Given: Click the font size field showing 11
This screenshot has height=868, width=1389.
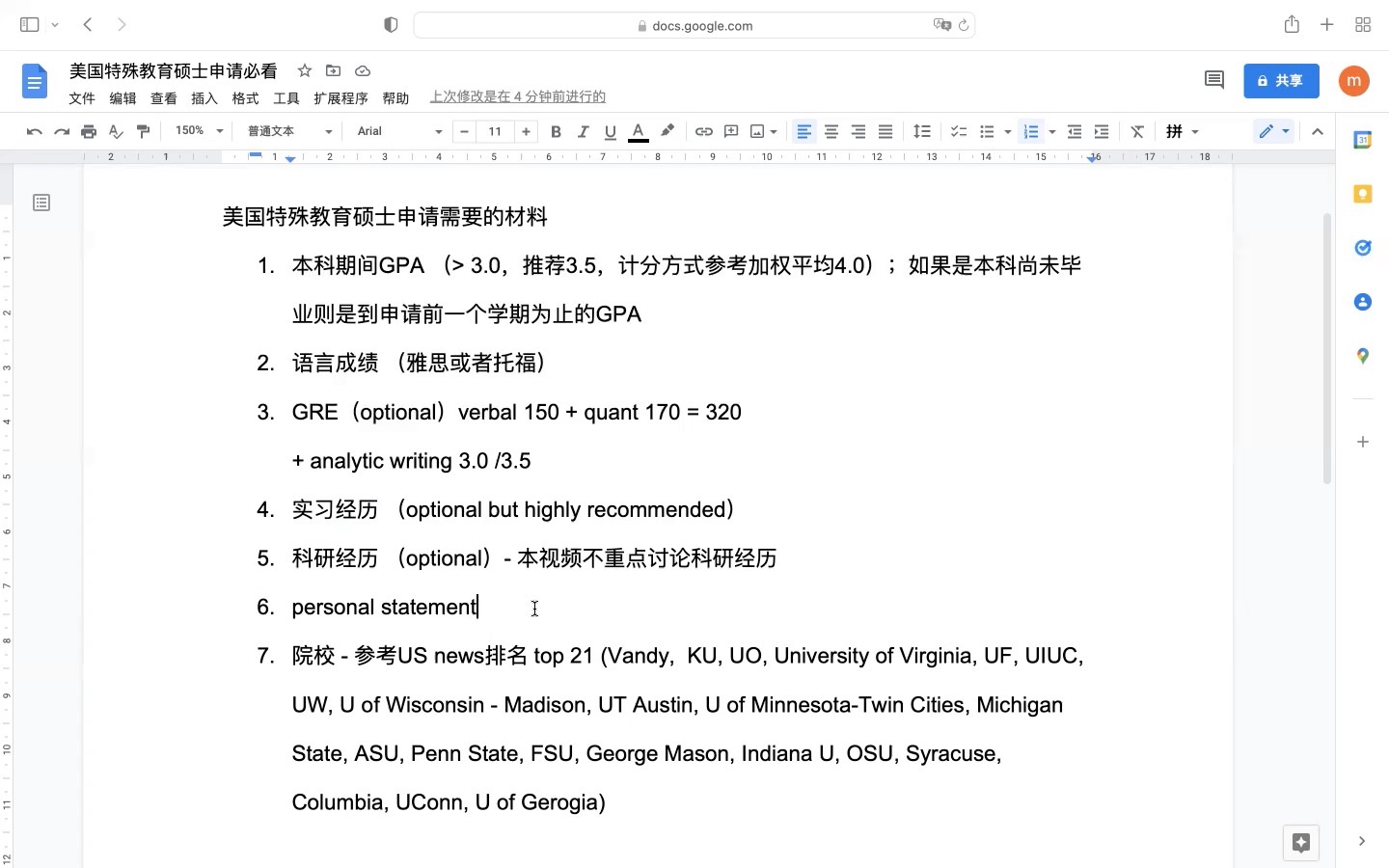Looking at the screenshot, I should (x=495, y=131).
